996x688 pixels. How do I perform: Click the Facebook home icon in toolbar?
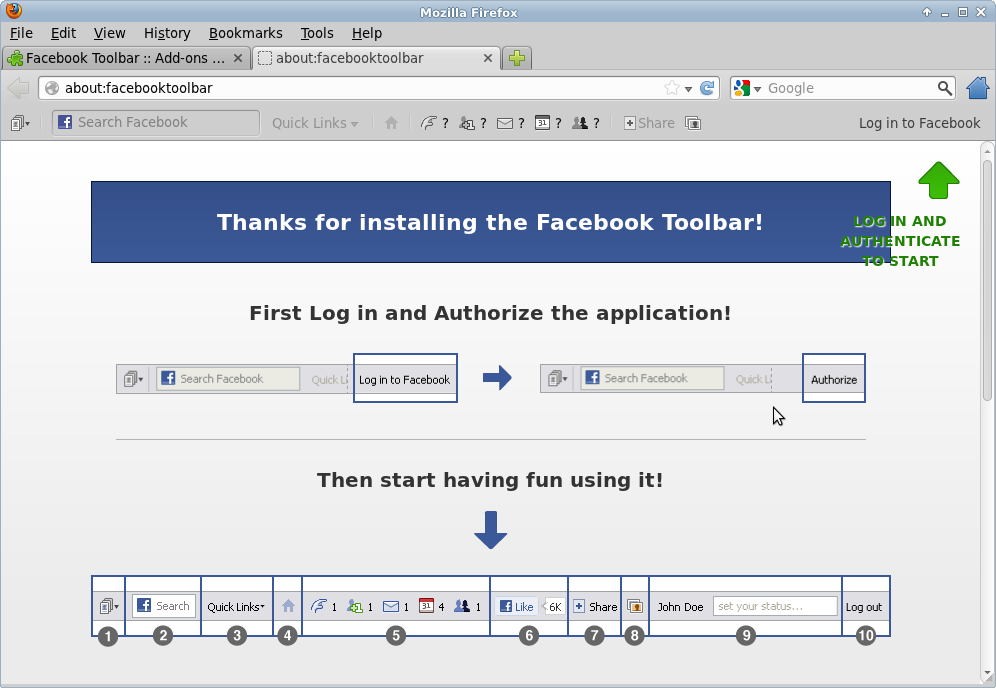click(391, 123)
